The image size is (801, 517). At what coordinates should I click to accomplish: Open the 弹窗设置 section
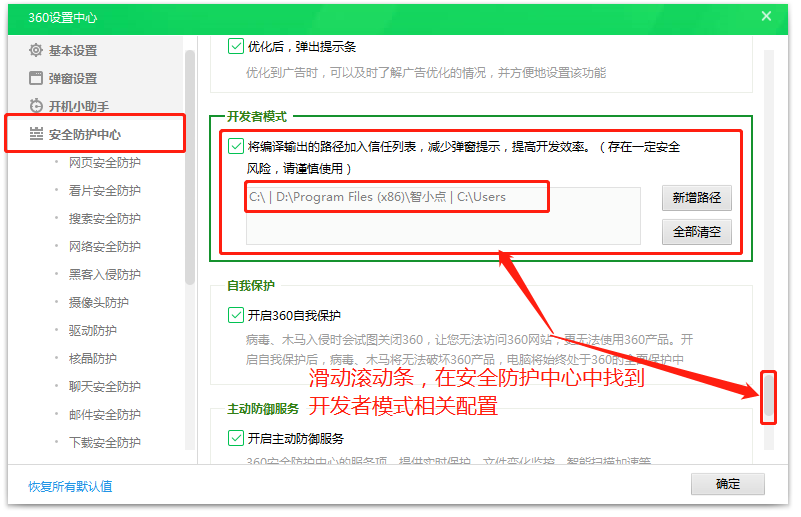coord(73,79)
